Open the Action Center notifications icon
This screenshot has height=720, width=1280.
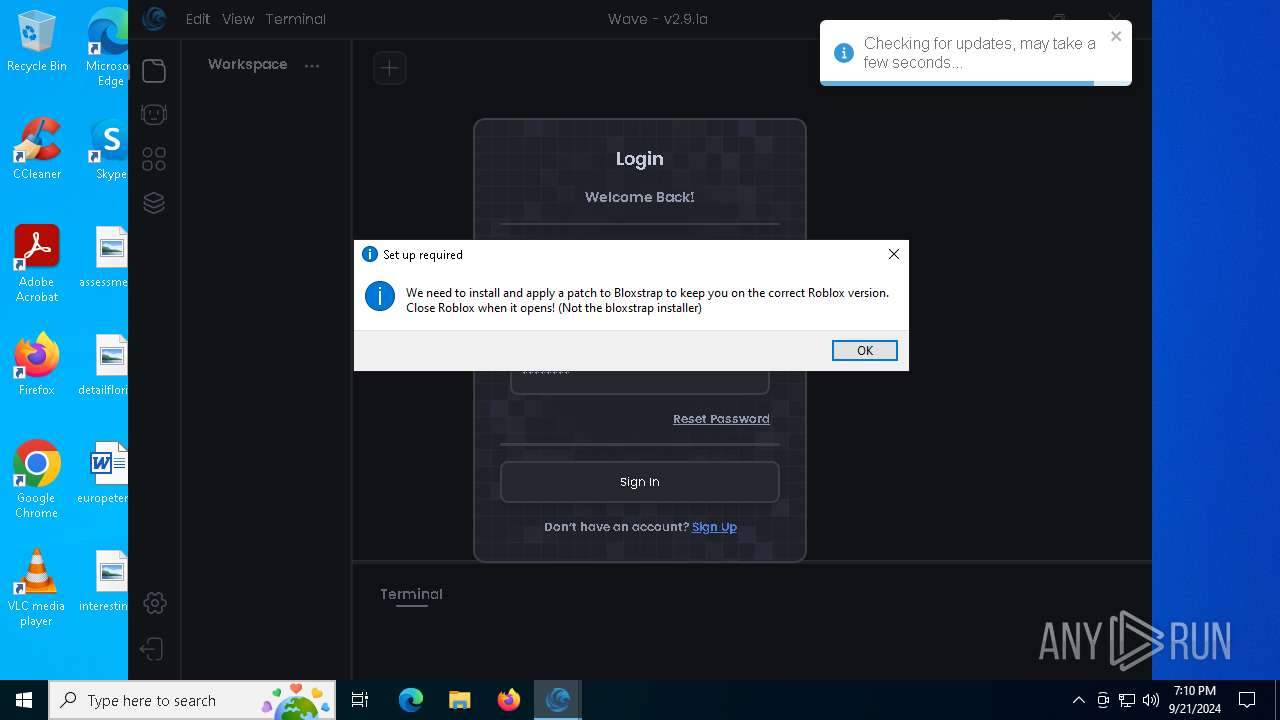pos(1247,700)
